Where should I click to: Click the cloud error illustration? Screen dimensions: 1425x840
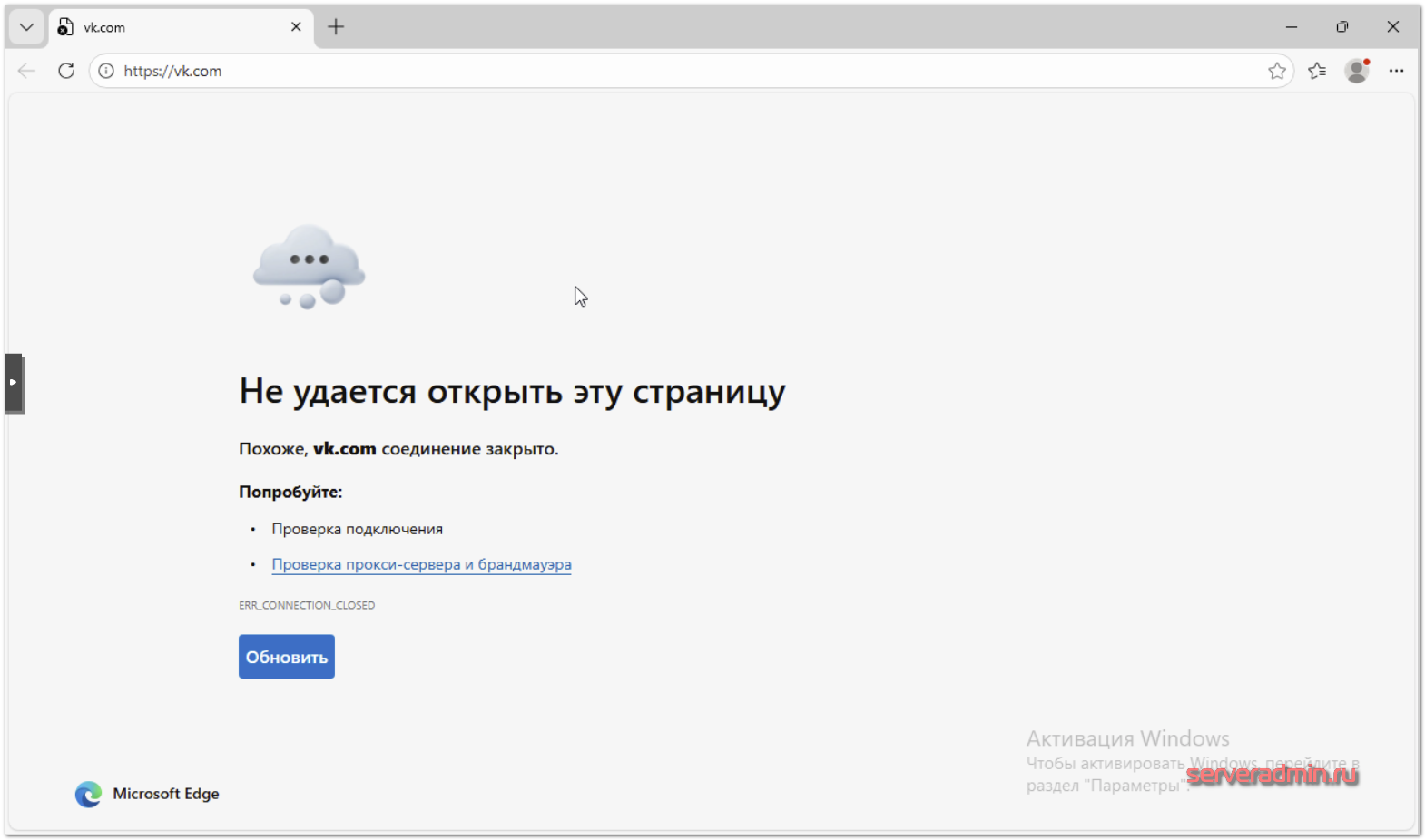click(309, 267)
